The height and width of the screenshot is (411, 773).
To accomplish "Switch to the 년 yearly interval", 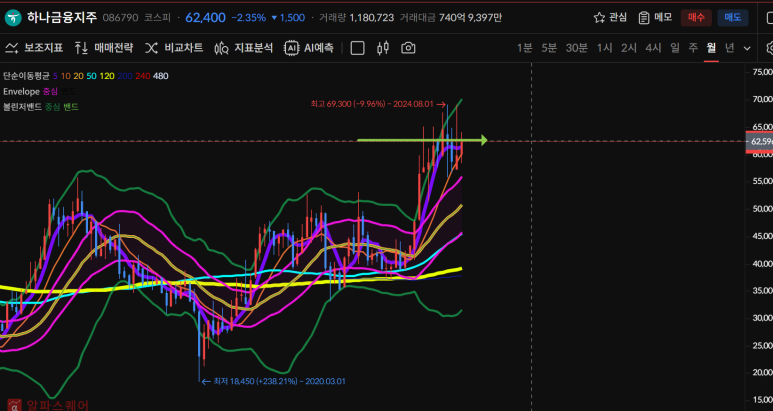I will click(729, 48).
